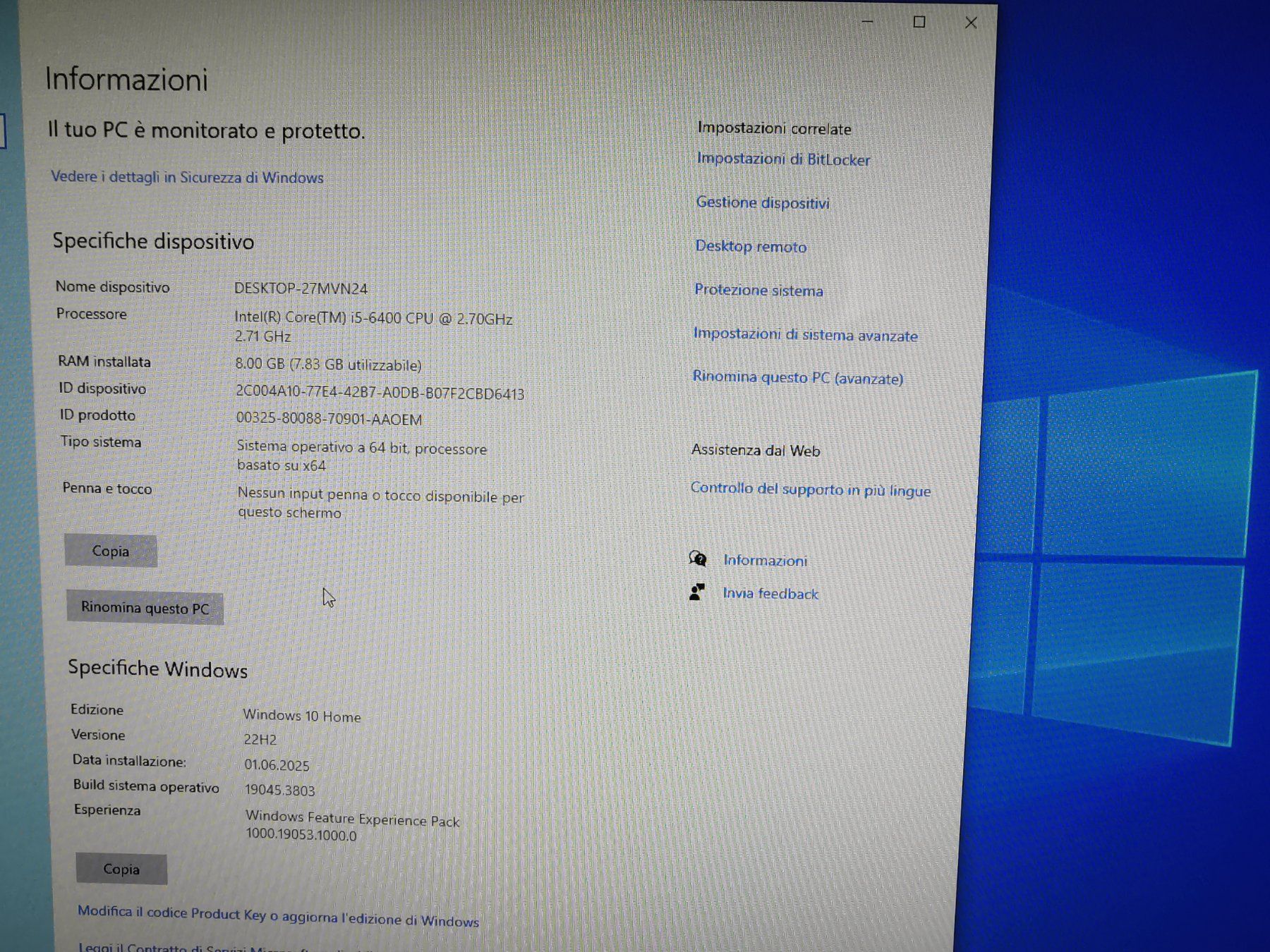Image resolution: width=1270 pixels, height=952 pixels.
Task: Select the RAM value 8.00 GB
Action: point(328,365)
